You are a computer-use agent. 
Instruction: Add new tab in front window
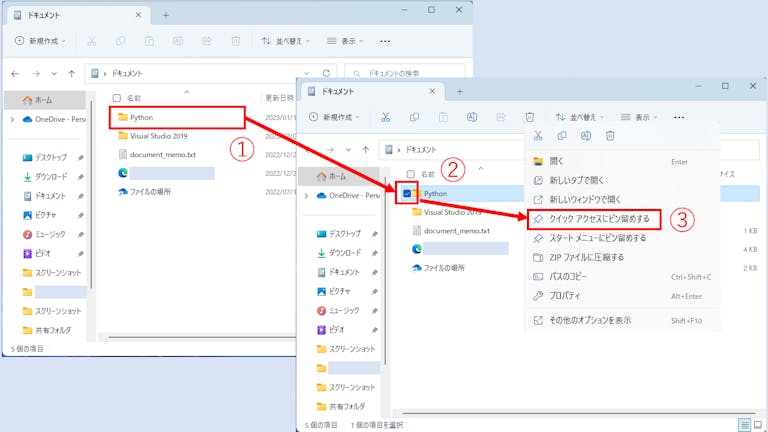tap(459, 92)
